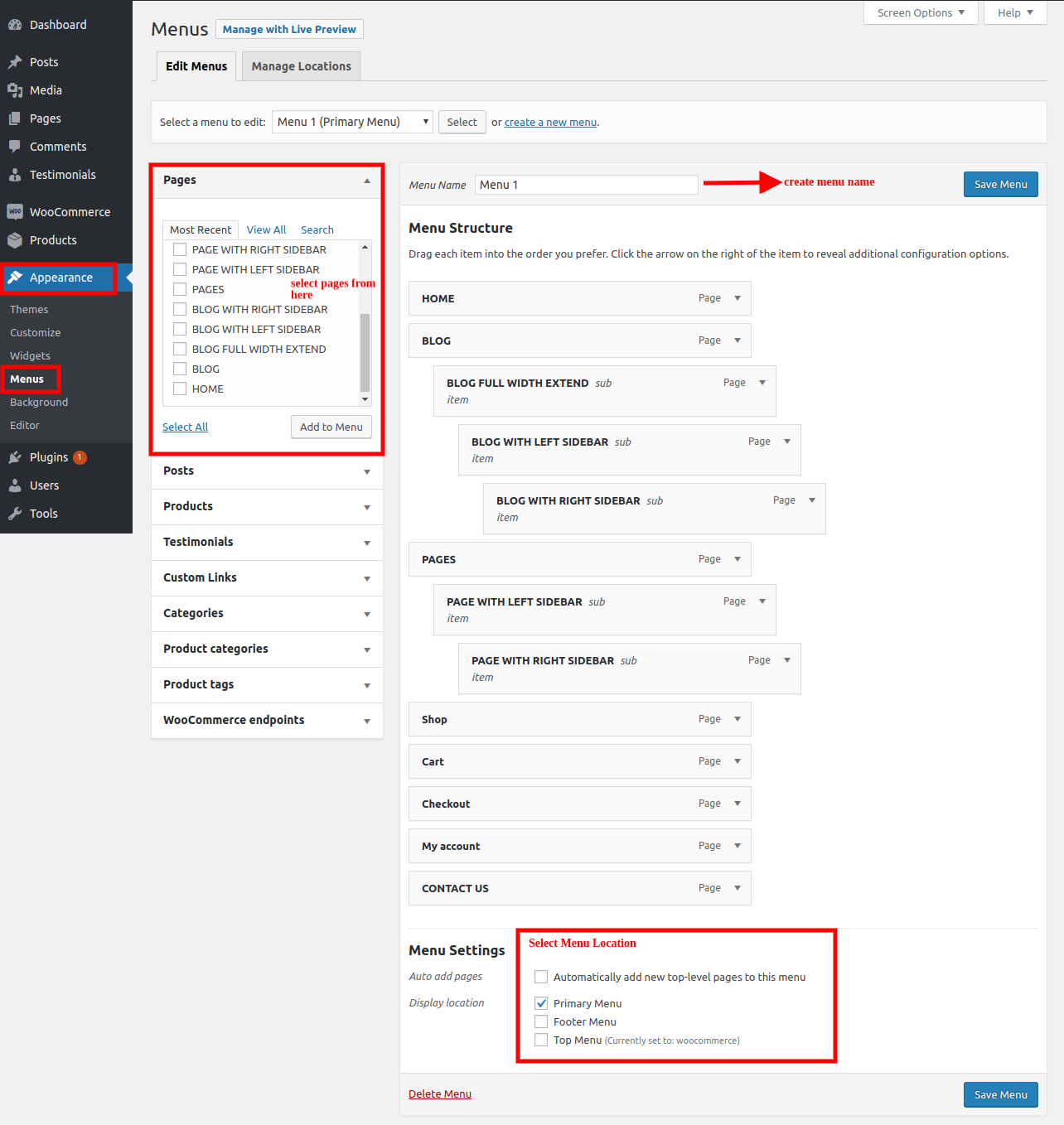This screenshot has width=1064, height=1125.
Task: Switch to the Manage Locations tab
Action: coord(301,66)
